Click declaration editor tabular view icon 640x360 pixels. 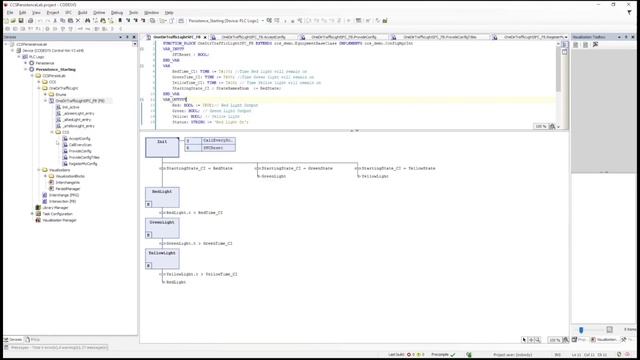pyautogui.click(x=564, y=52)
